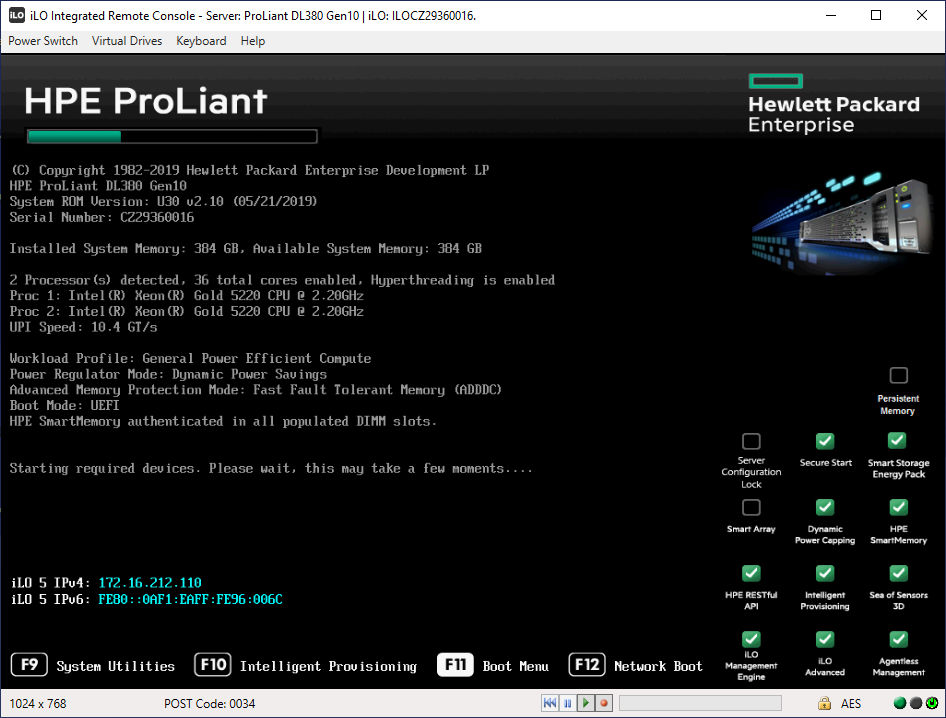
Task: Click the HPE RESTful API checkmark
Action: (751, 573)
